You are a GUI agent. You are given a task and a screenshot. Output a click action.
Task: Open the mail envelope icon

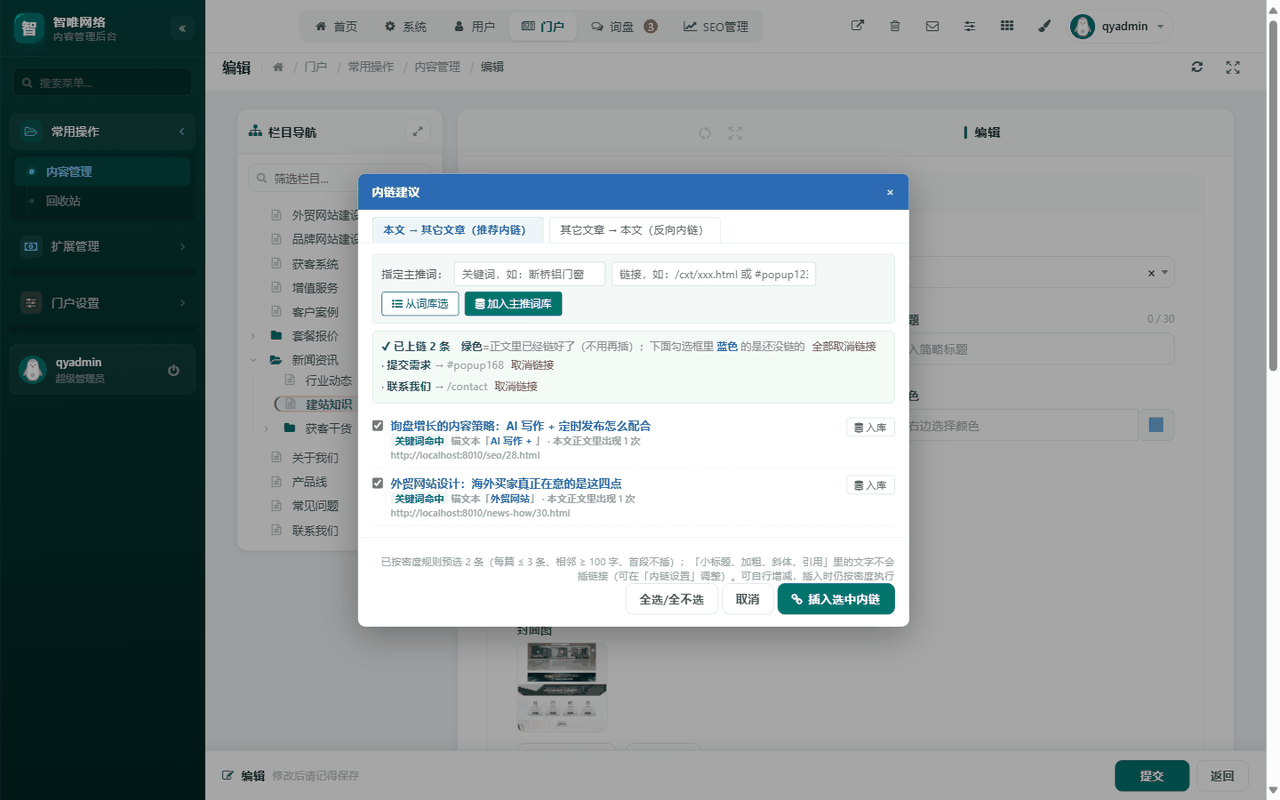(x=932, y=26)
